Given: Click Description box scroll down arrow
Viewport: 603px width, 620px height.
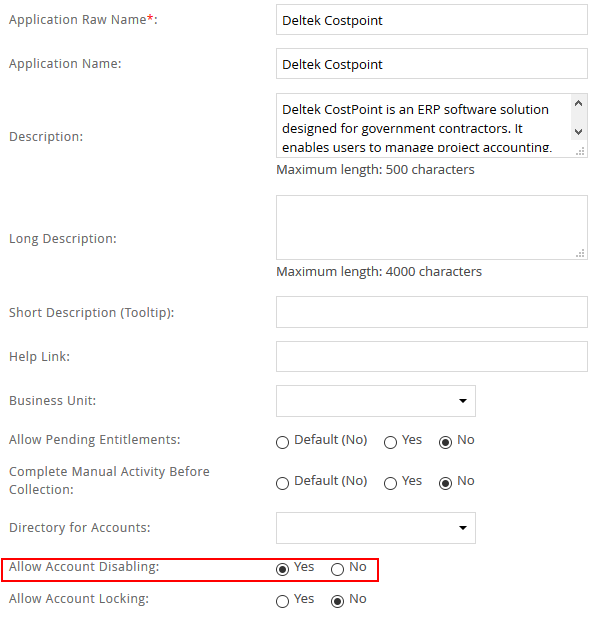Looking at the screenshot, I should pyautogui.click(x=578, y=132).
